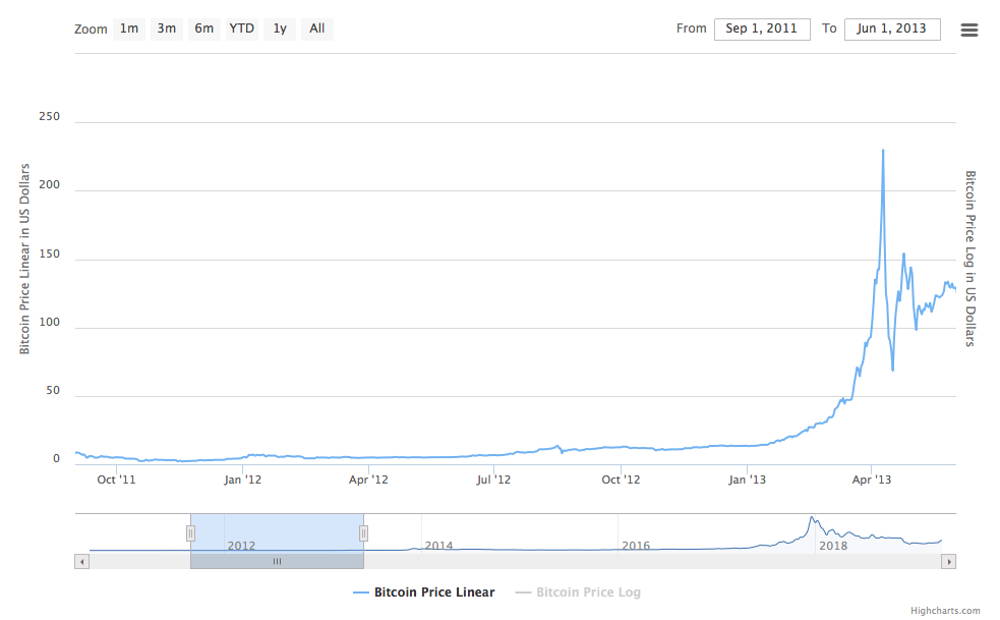The image size is (1000, 620).
Task: Click the From date field Sep 1, 2011
Action: [x=762, y=29]
